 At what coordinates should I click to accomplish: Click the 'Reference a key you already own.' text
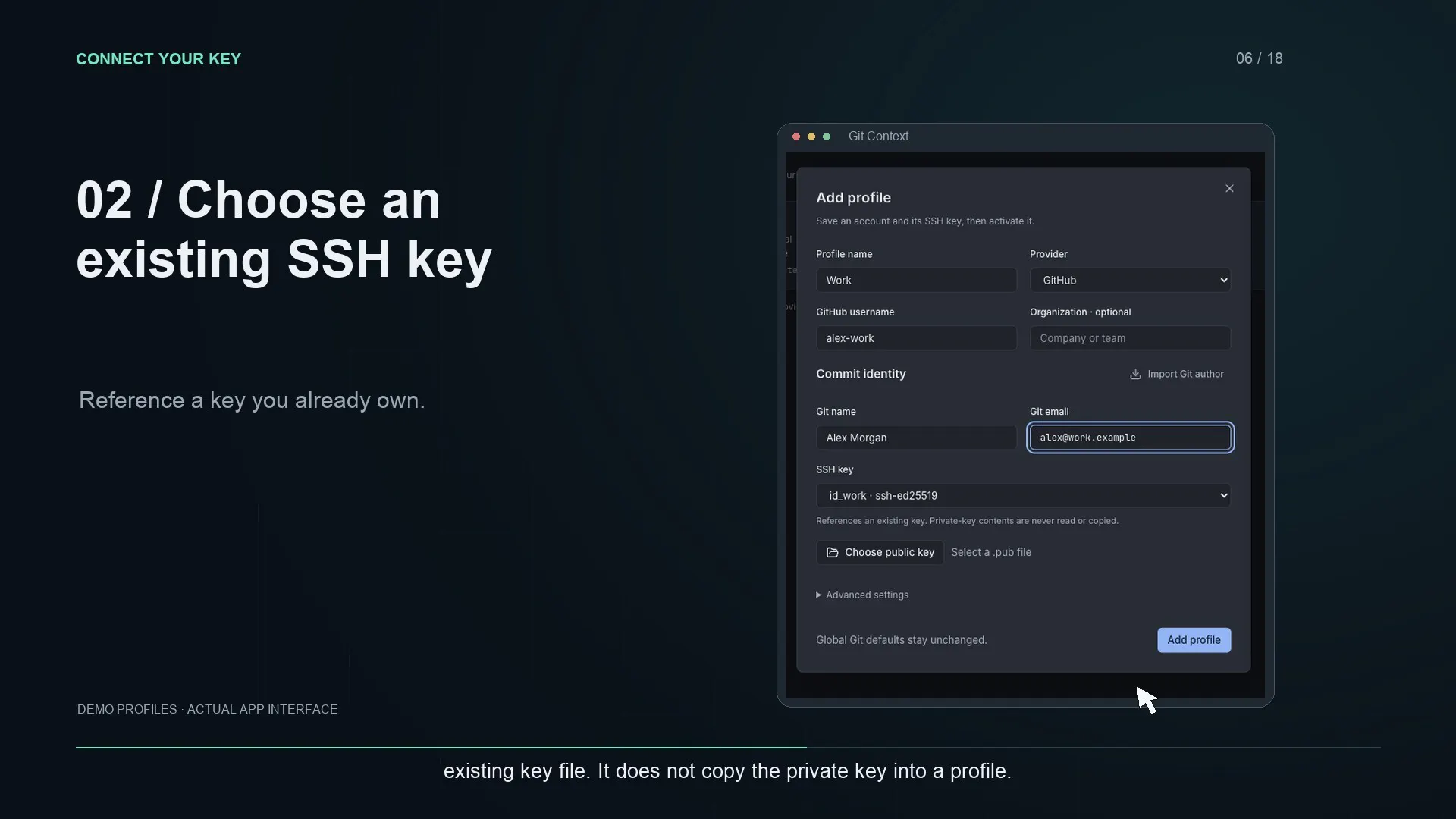252,400
